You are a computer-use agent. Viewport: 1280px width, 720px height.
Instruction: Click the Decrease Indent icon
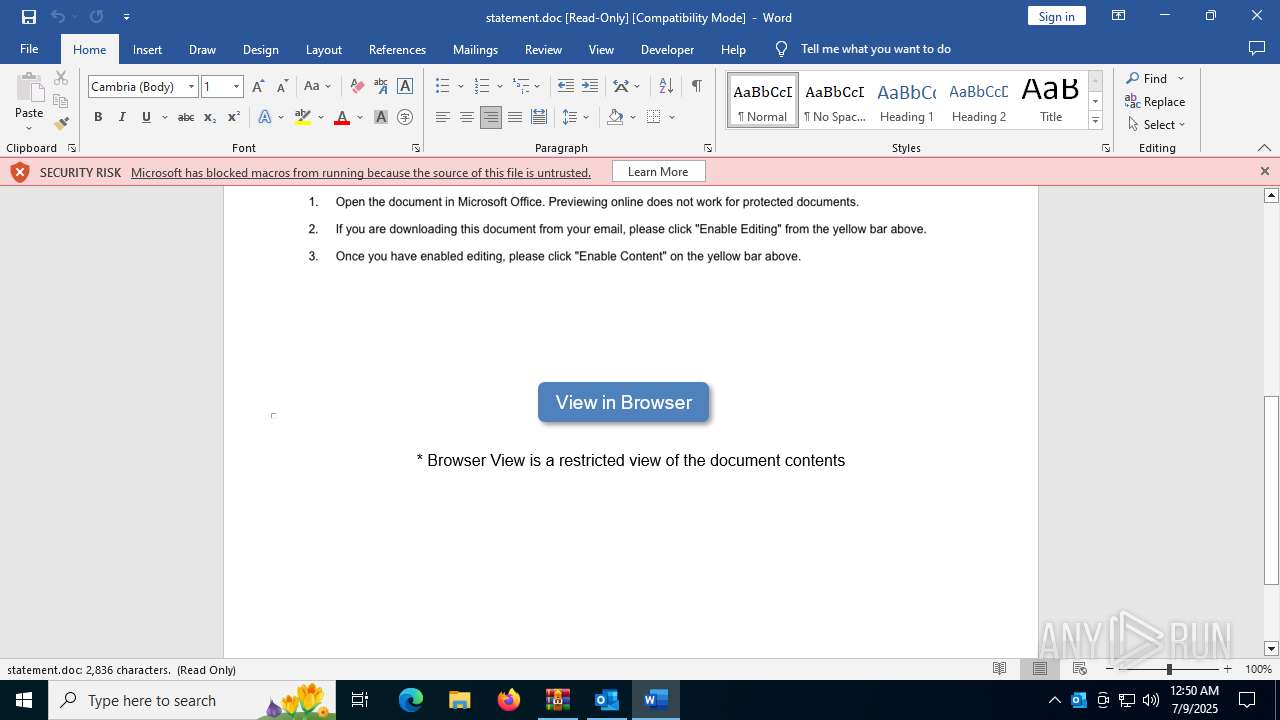coord(566,86)
